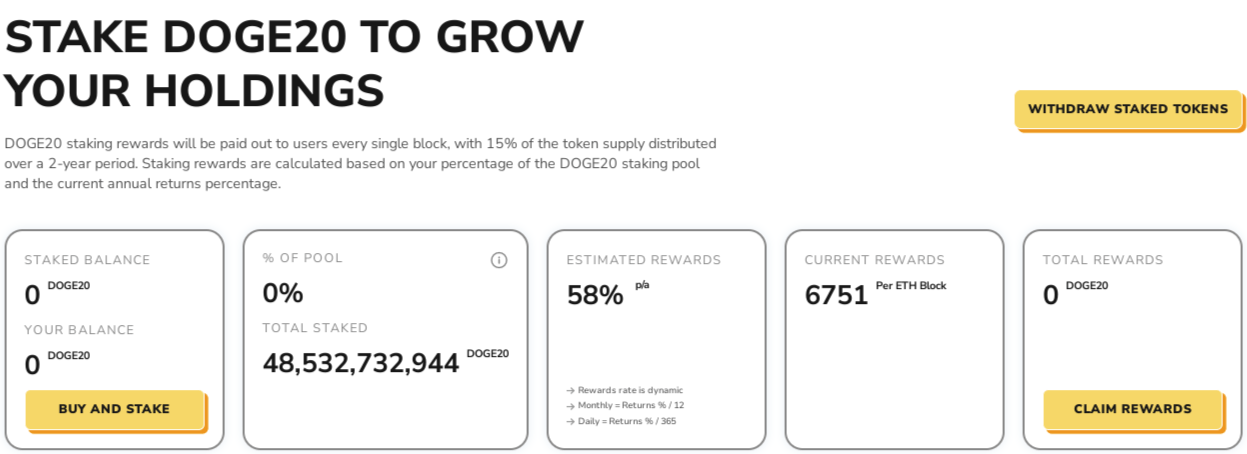This screenshot has width=1247, height=454.
Task: Click the Rewards rate is dynamic note
Action: click(625, 390)
